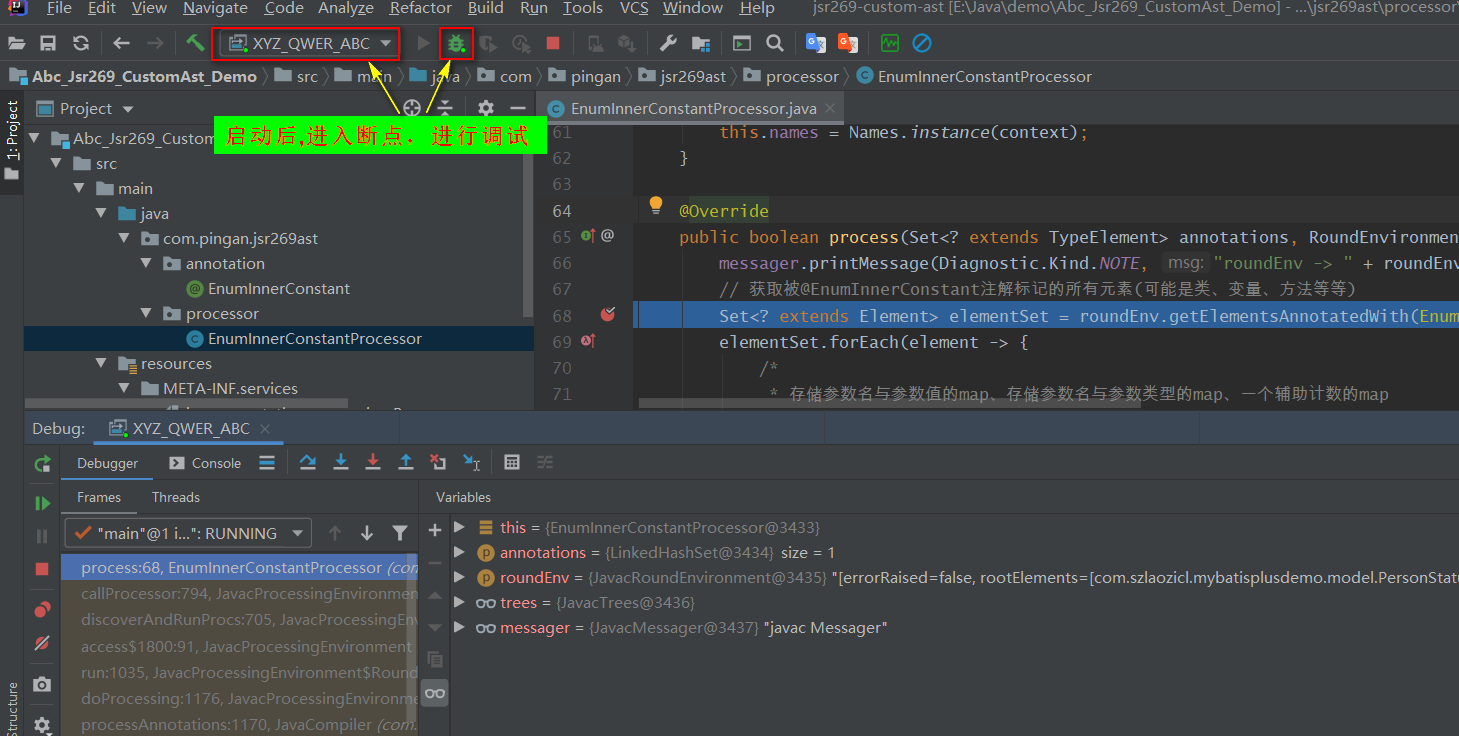1459x736 pixels.
Task: Open Project Structure folder icon in toolbar
Action: [701, 43]
